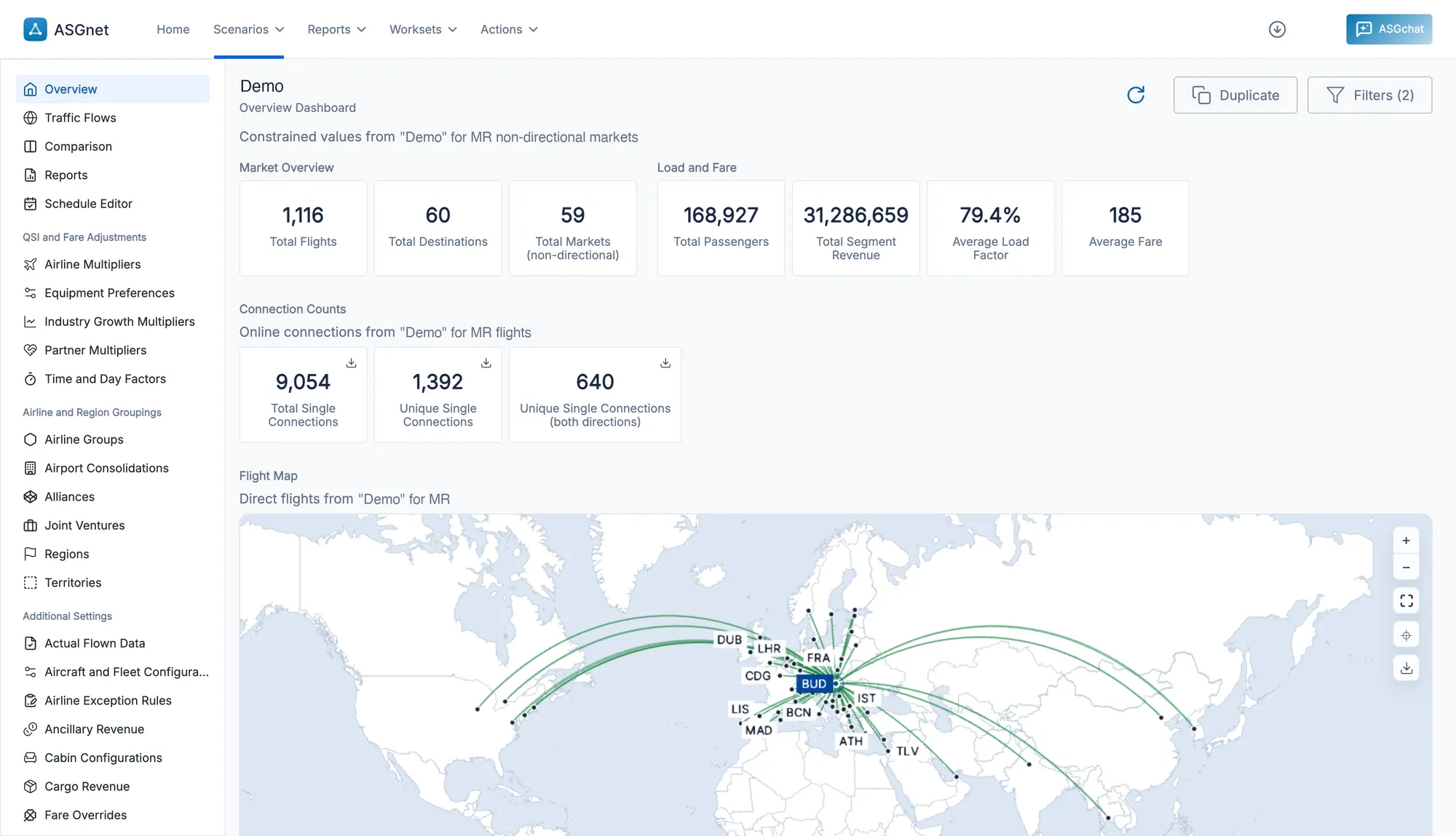Launch ASGchat
This screenshot has width=1456, height=836.
pos(1388,29)
